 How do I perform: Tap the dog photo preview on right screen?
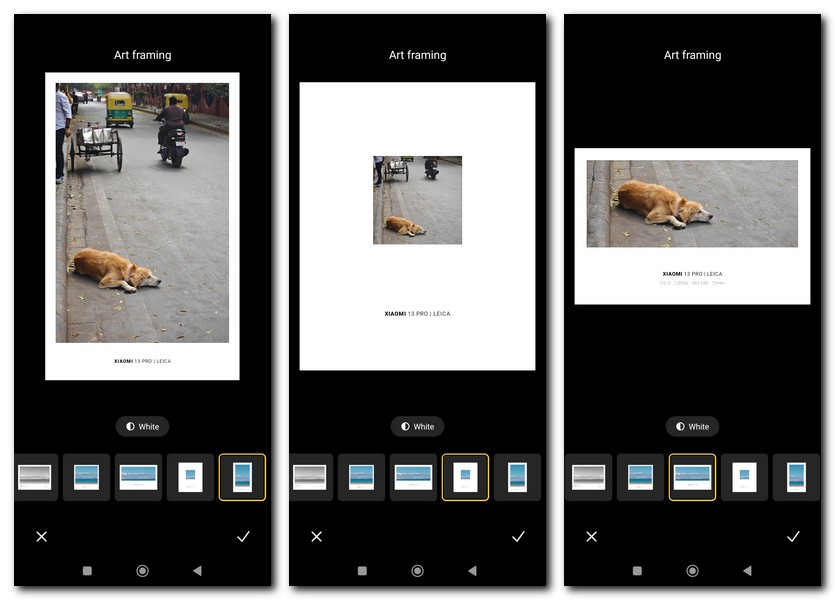[x=692, y=204]
